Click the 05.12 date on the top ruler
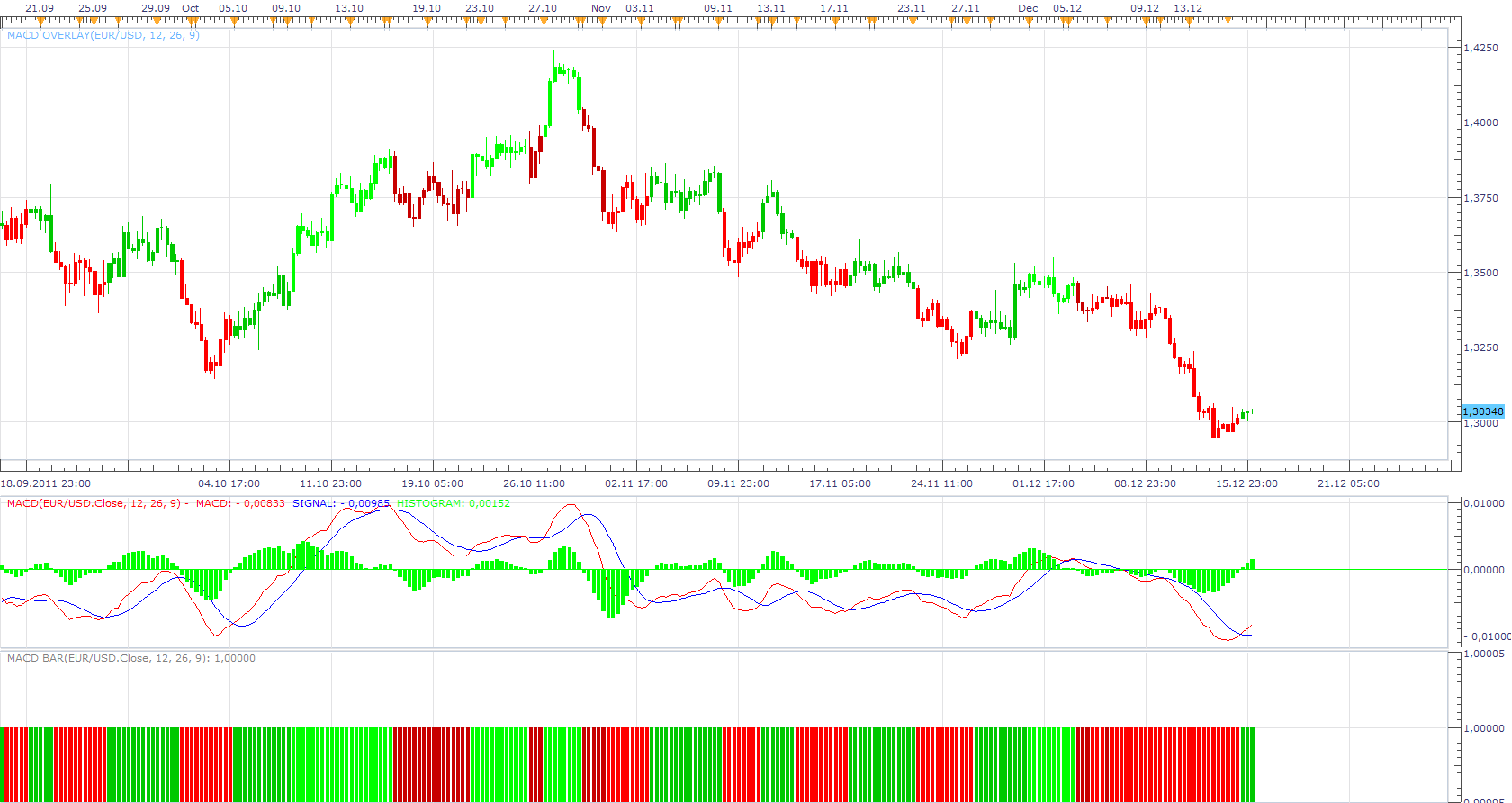Viewport: 1512px width, 803px height. (1067, 8)
